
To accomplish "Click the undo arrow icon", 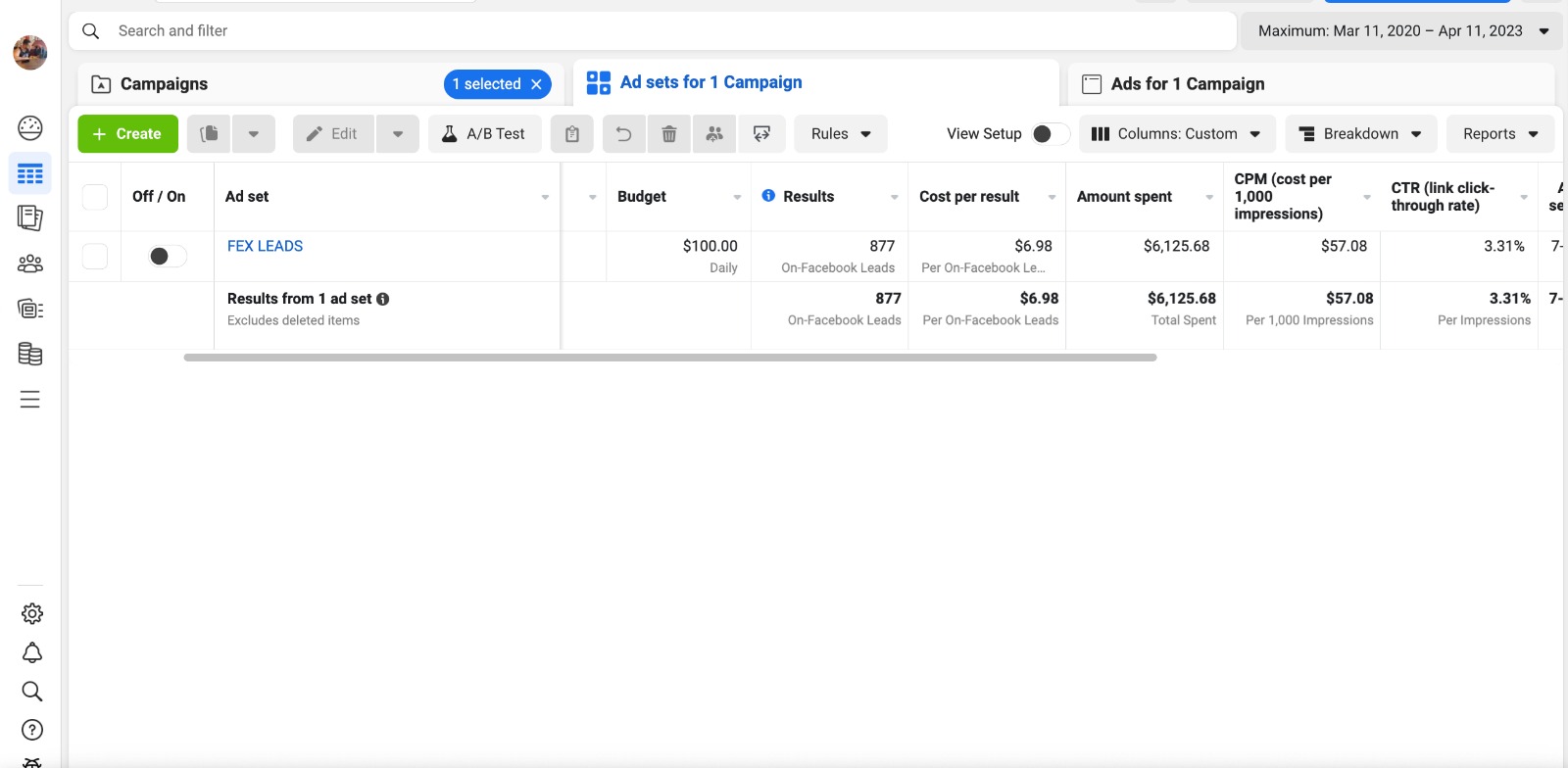I will (623, 134).
